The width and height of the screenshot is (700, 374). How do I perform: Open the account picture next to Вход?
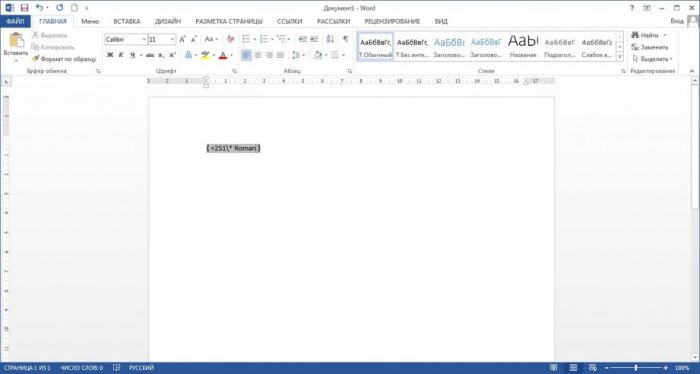point(693,21)
